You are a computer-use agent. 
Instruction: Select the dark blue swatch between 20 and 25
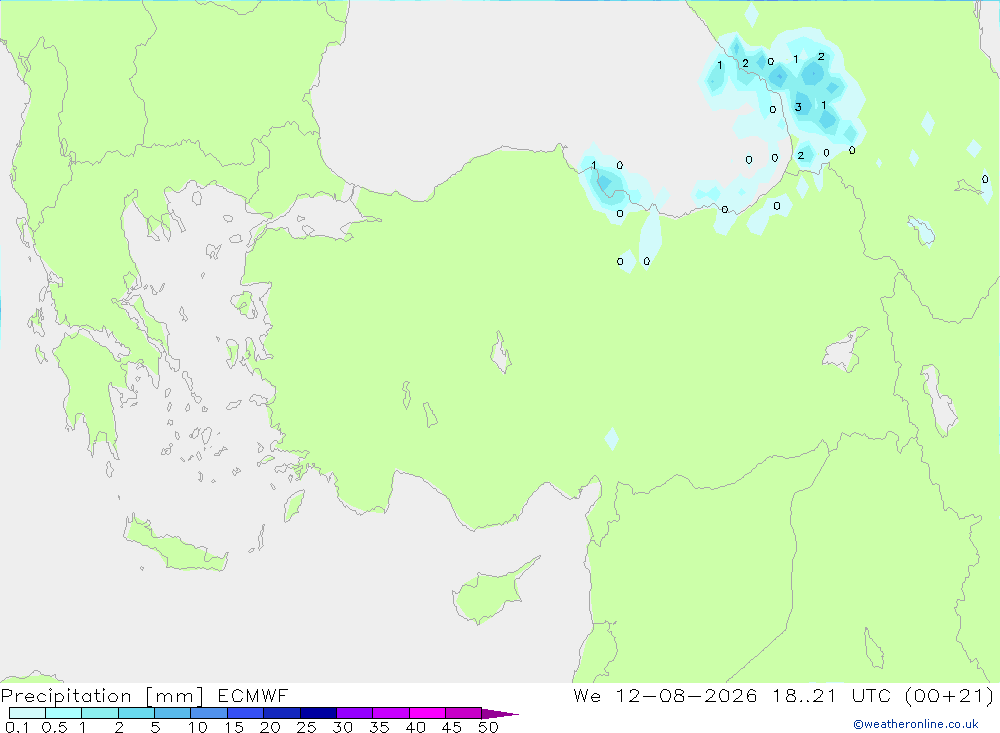click(x=282, y=713)
